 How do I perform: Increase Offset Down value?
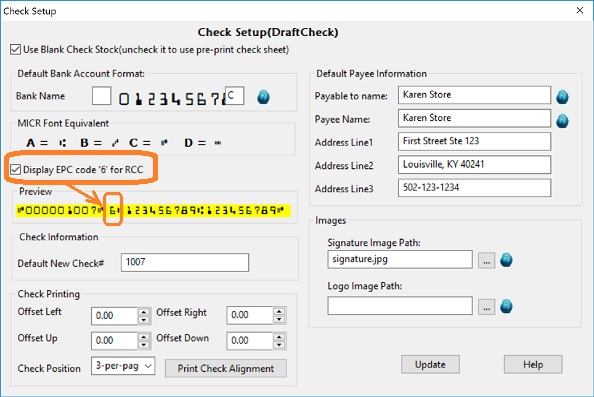coord(279,337)
